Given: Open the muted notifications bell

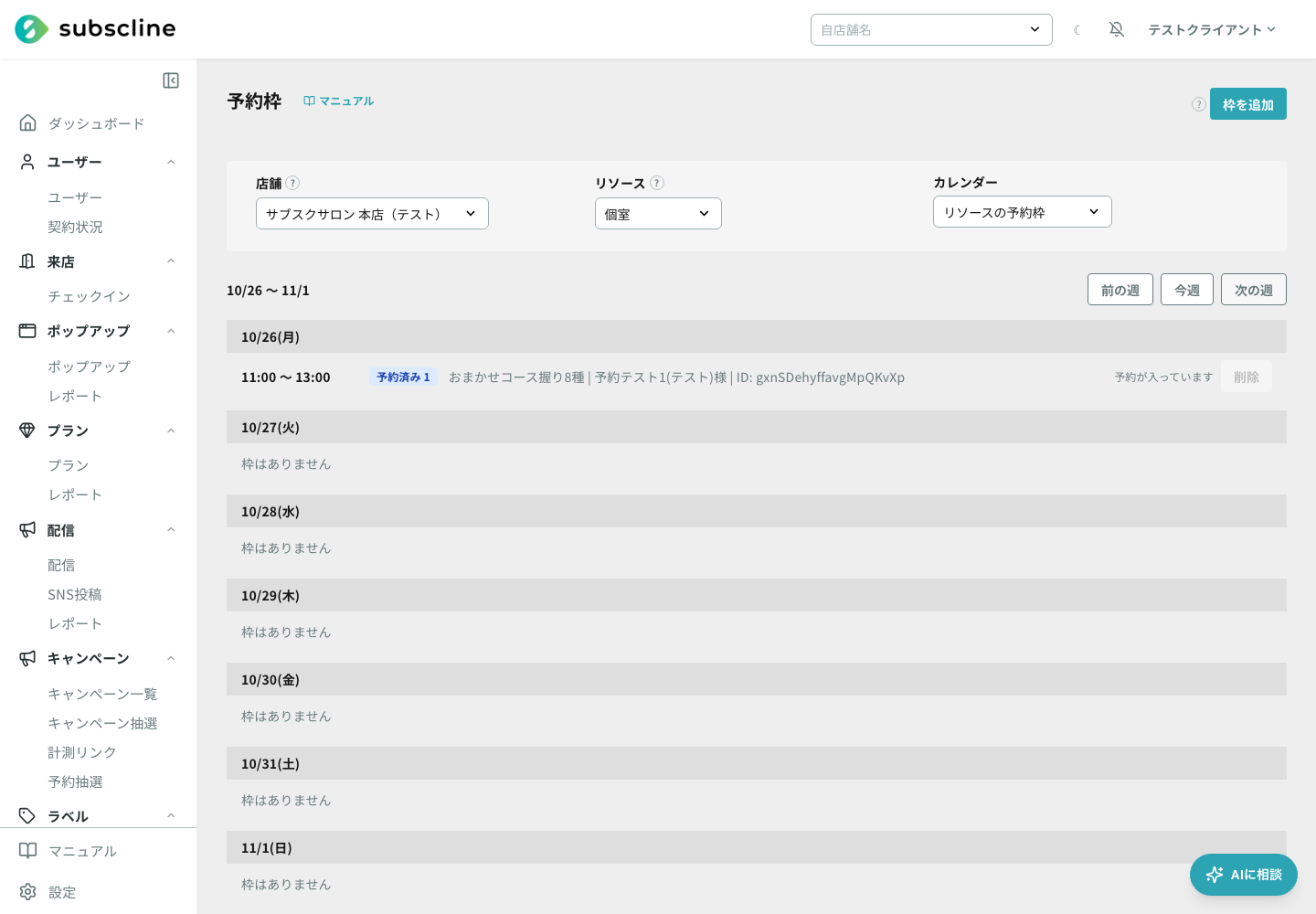Looking at the screenshot, I should click(1117, 29).
